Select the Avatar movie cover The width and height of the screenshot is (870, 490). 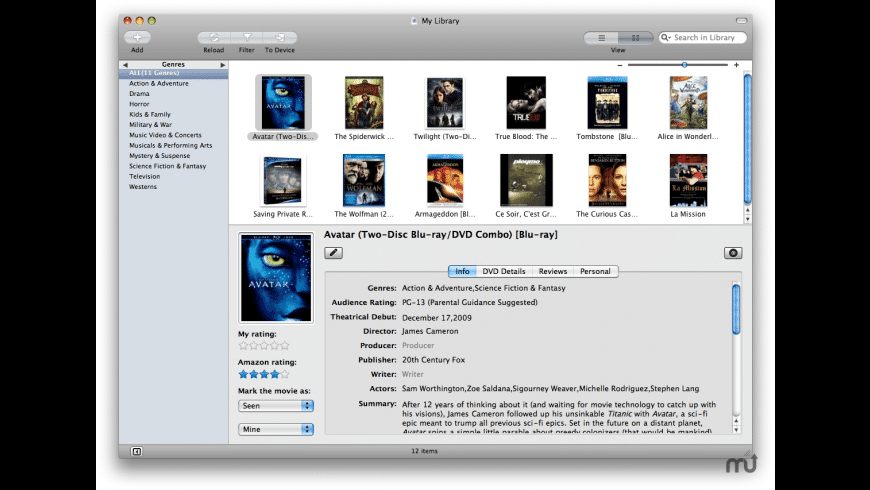click(283, 103)
